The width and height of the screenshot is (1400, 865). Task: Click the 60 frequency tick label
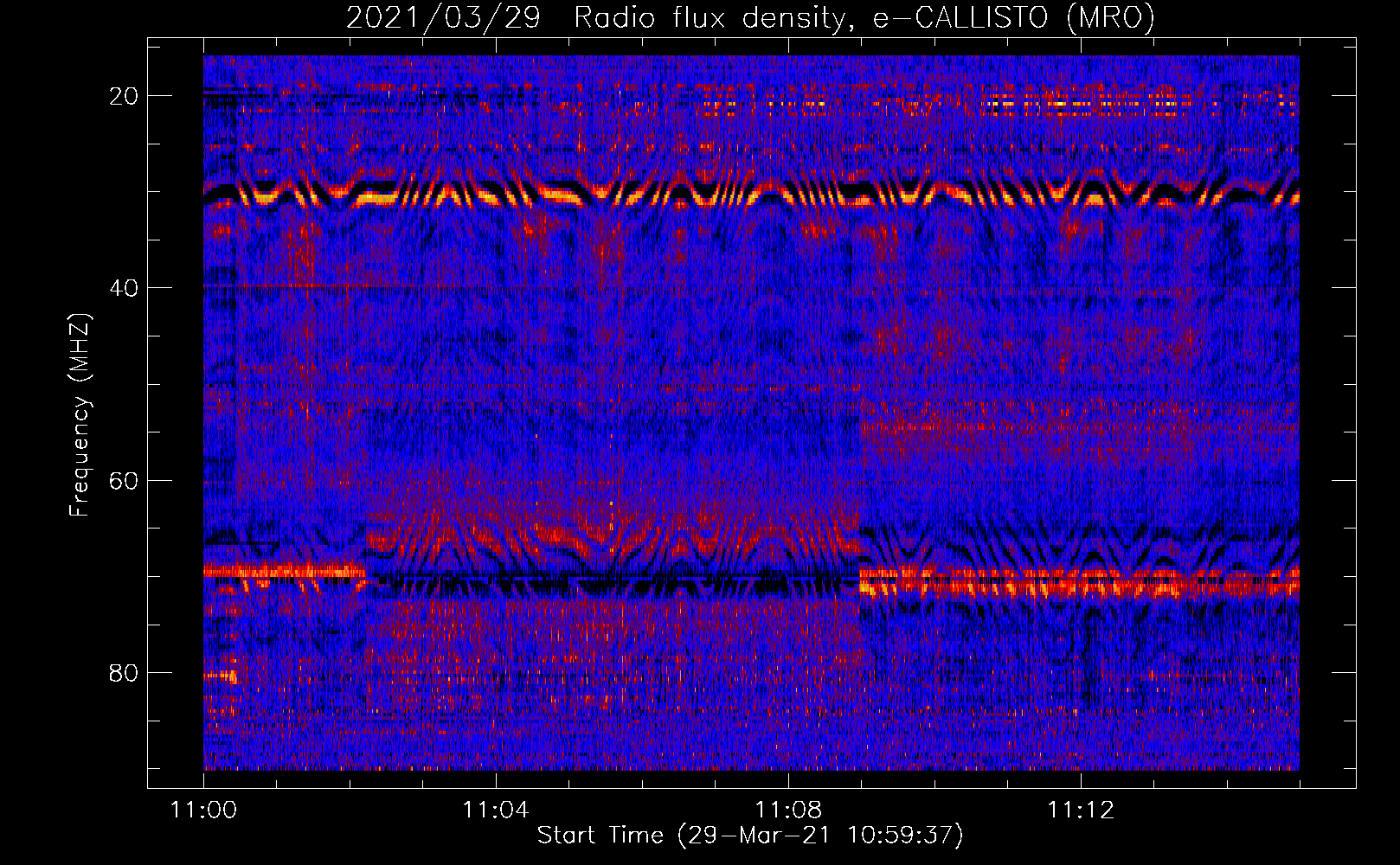124,480
